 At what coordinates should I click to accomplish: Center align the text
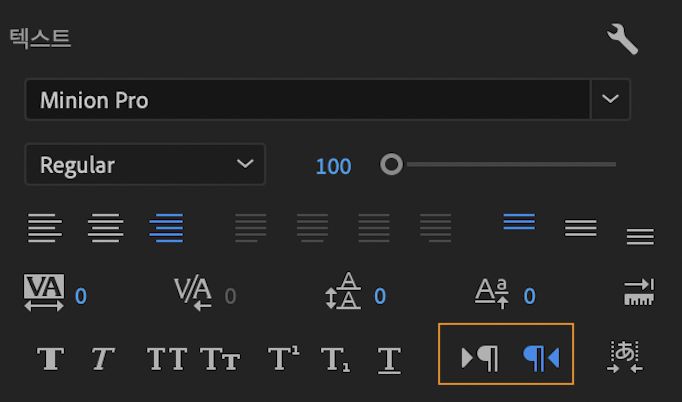point(105,228)
